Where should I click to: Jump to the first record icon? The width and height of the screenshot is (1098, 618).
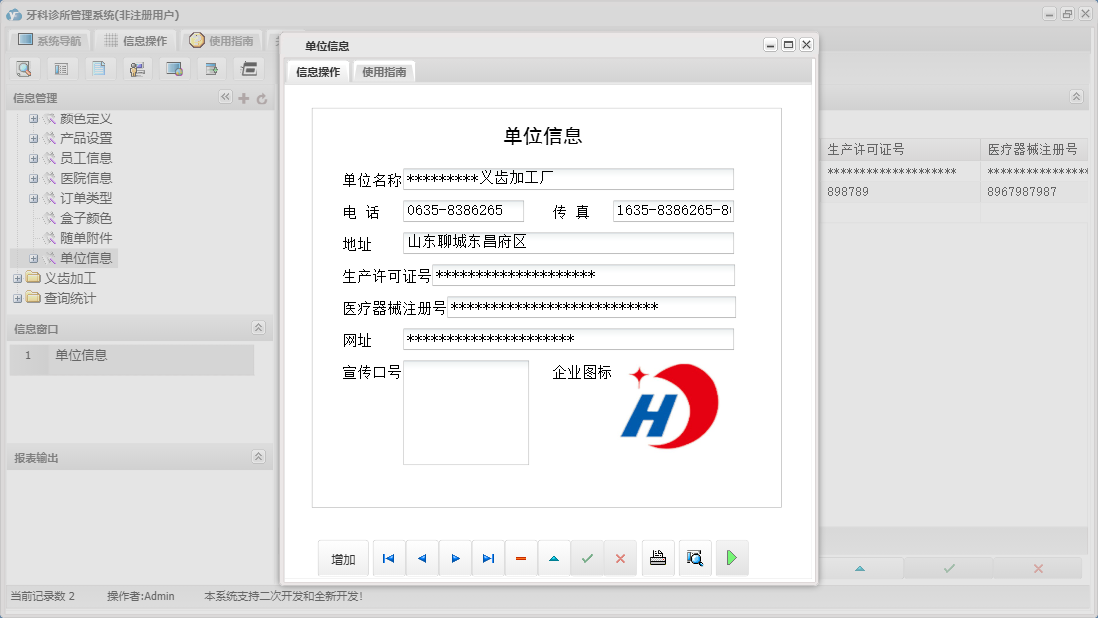pos(388,558)
